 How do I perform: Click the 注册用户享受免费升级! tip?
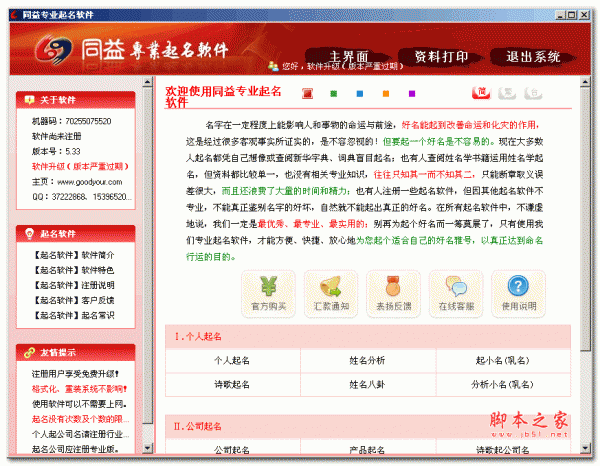pos(75,374)
